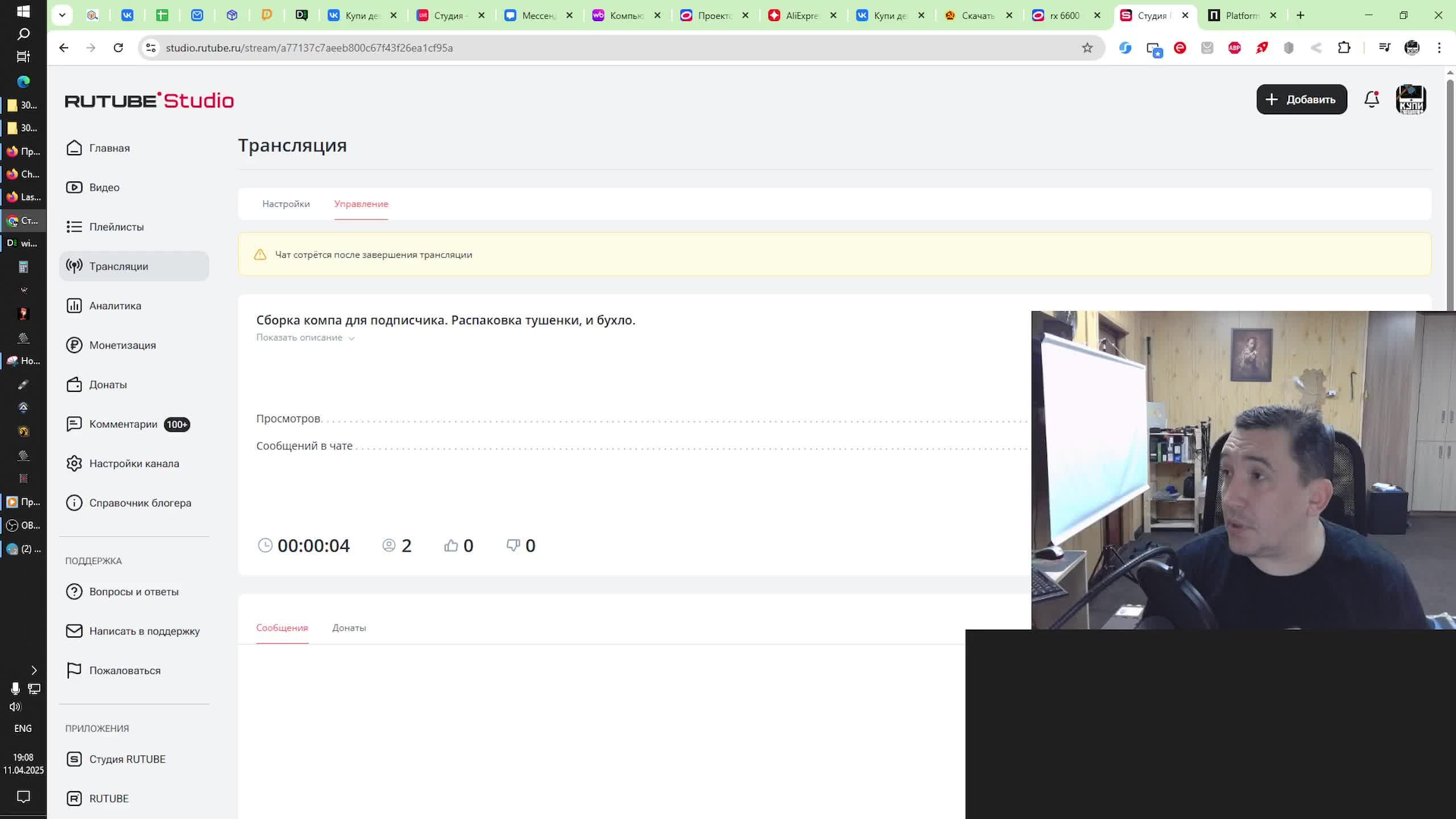Toggle system volume icon in taskbar
1456x819 pixels.
coord(15,707)
